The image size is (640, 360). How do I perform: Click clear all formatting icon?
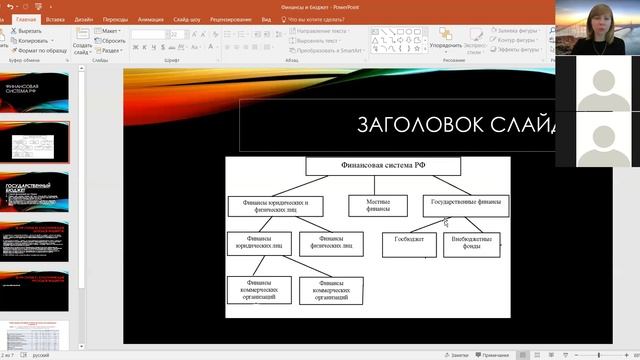coord(215,35)
